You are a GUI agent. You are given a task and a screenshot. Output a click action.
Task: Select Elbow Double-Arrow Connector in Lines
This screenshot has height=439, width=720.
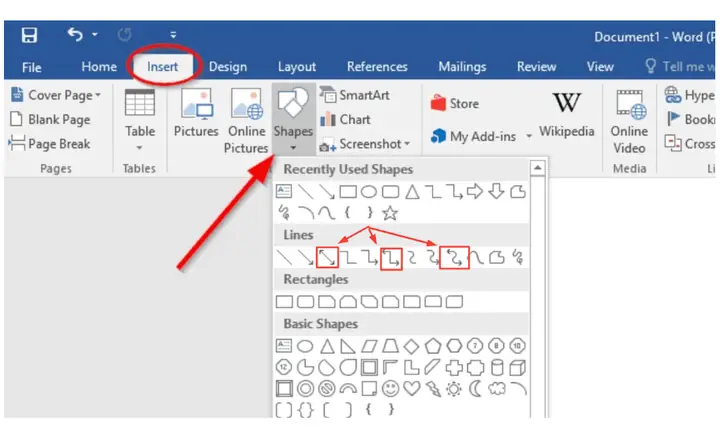[391, 258]
